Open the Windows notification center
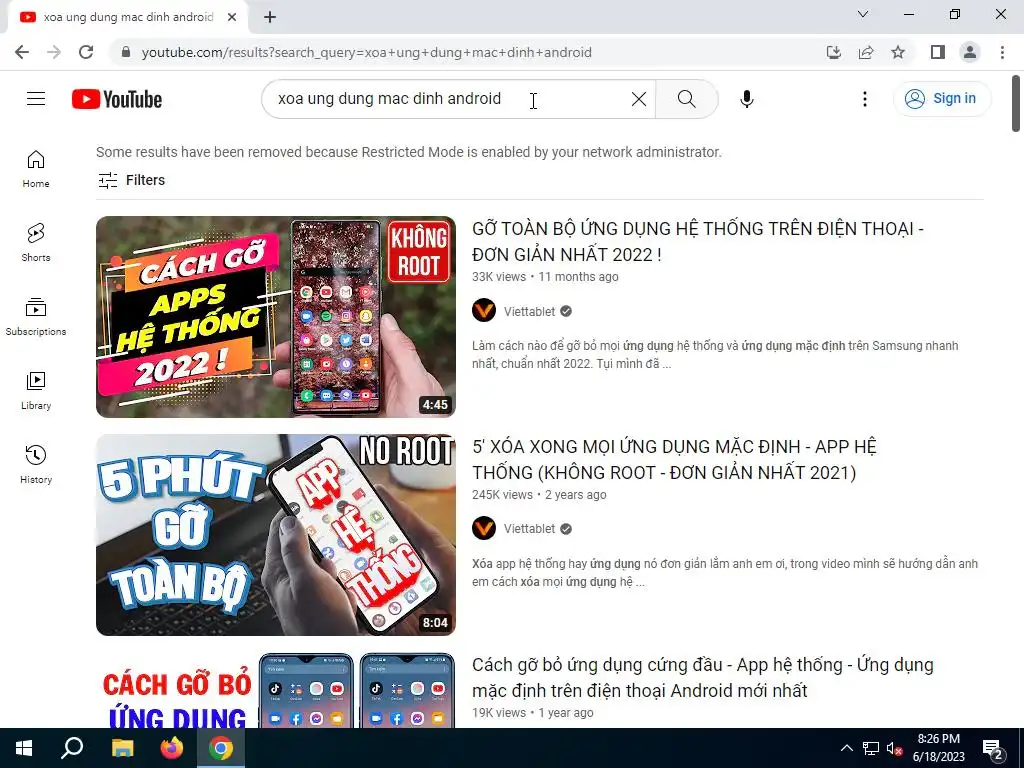Image resolution: width=1024 pixels, height=768 pixels. (993, 748)
